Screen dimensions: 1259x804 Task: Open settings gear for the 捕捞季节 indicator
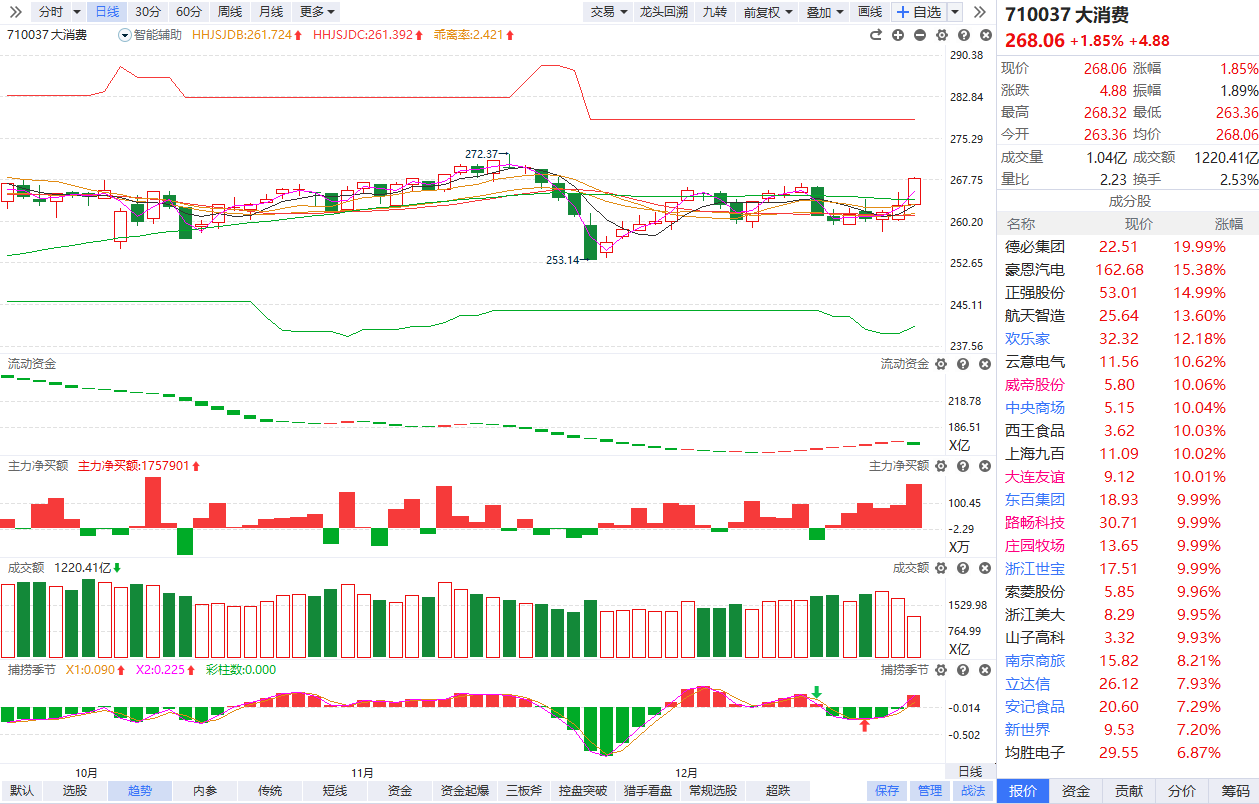pos(940,669)
